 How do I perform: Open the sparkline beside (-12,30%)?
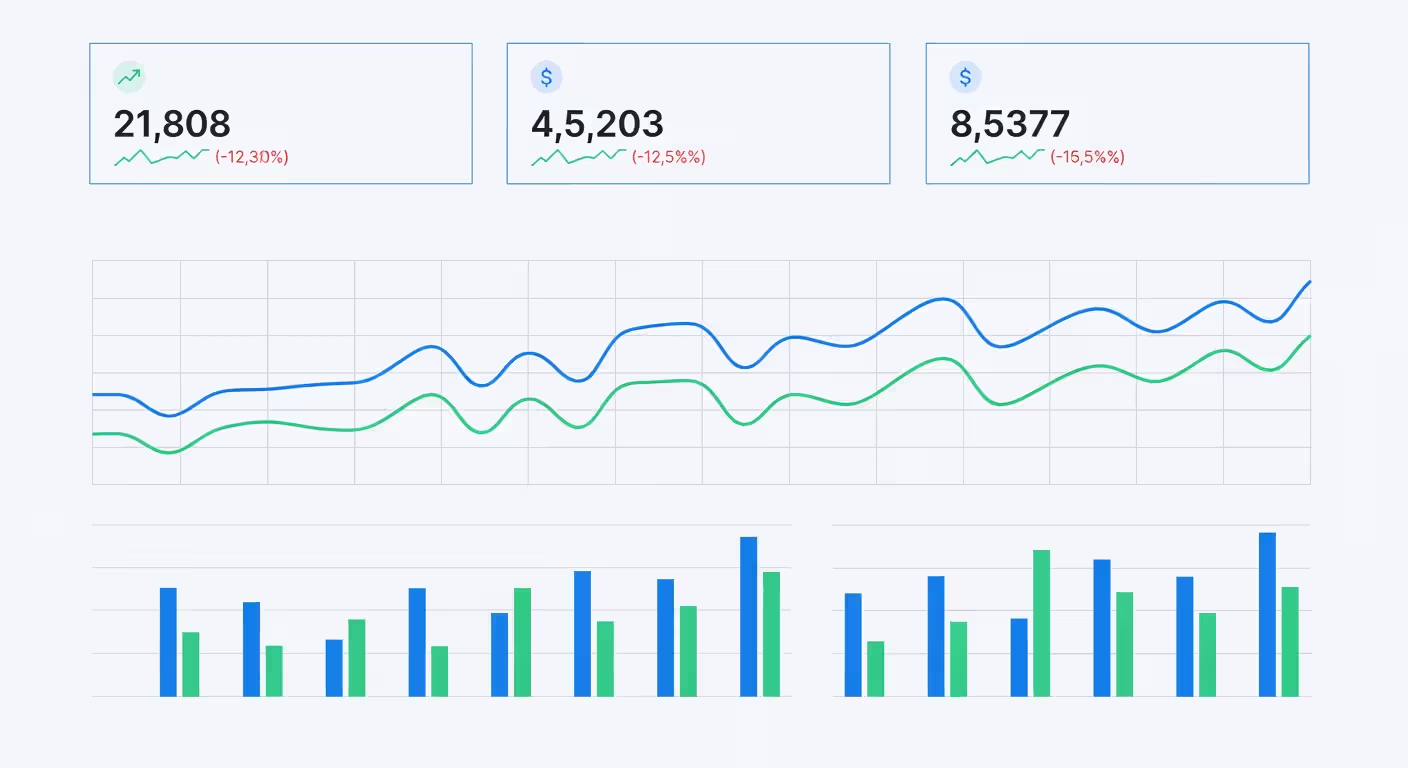point(162,157)
